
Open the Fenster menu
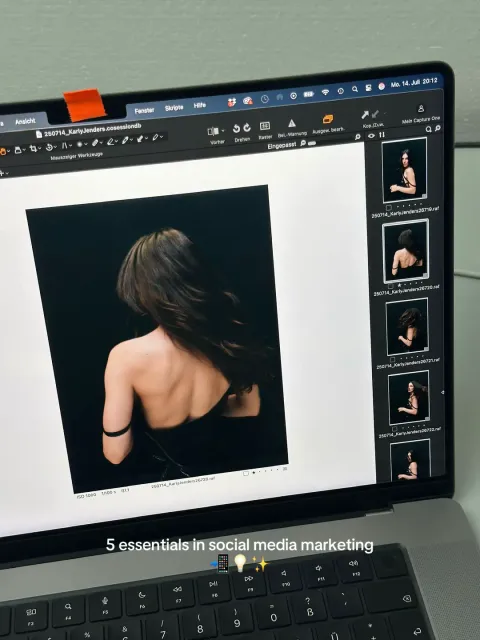pos(144,111)
